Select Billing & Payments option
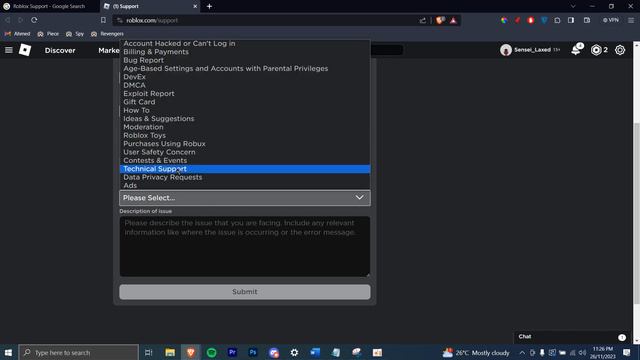This screenshot has width=640, height=360. [245, 52]
